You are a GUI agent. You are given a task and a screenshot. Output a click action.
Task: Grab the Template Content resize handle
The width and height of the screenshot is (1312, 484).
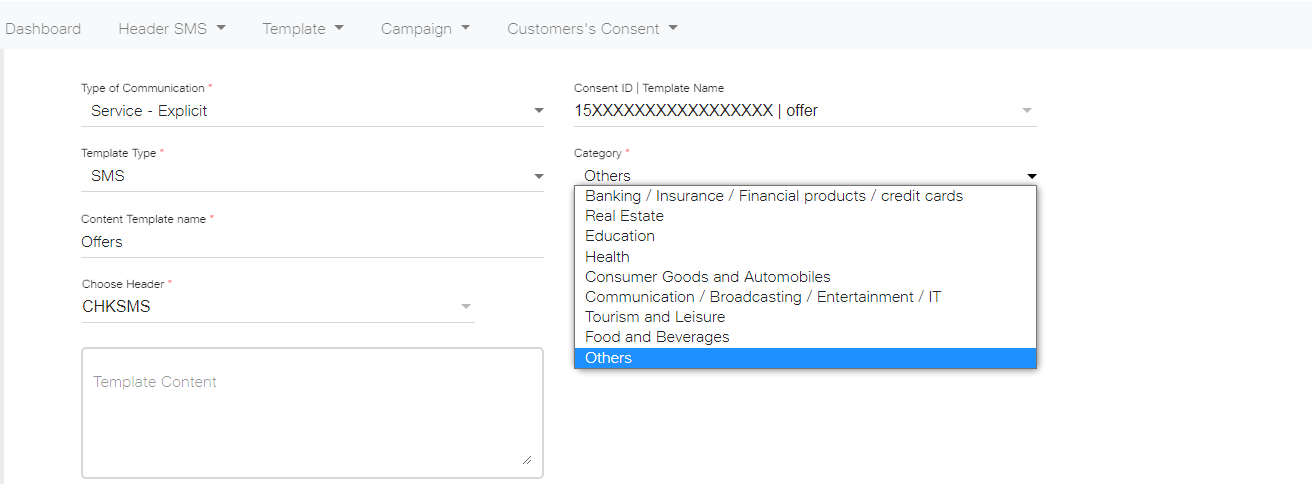tap(527, 459)
